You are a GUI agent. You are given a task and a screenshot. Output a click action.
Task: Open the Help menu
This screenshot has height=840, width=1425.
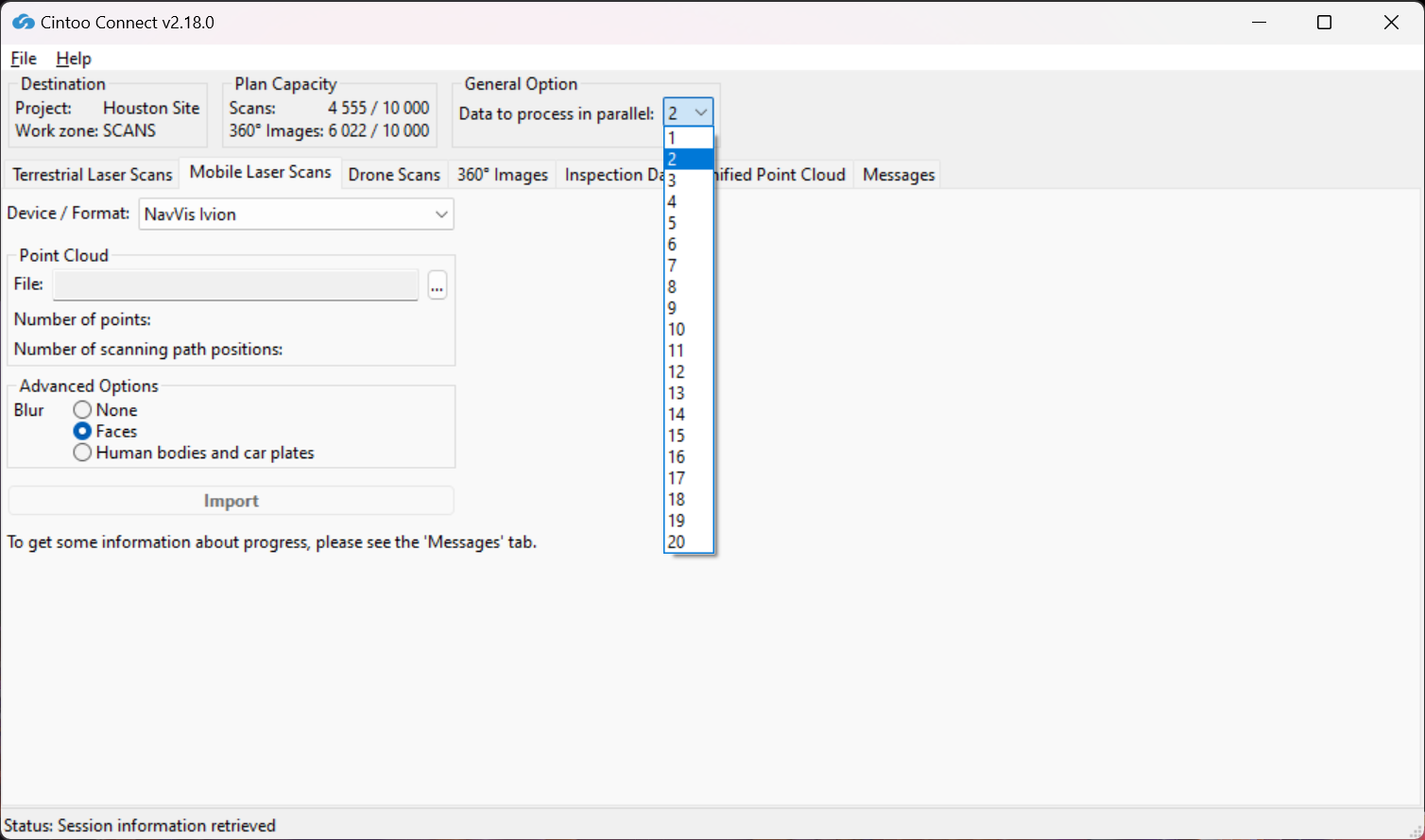[x=74, y=59]
